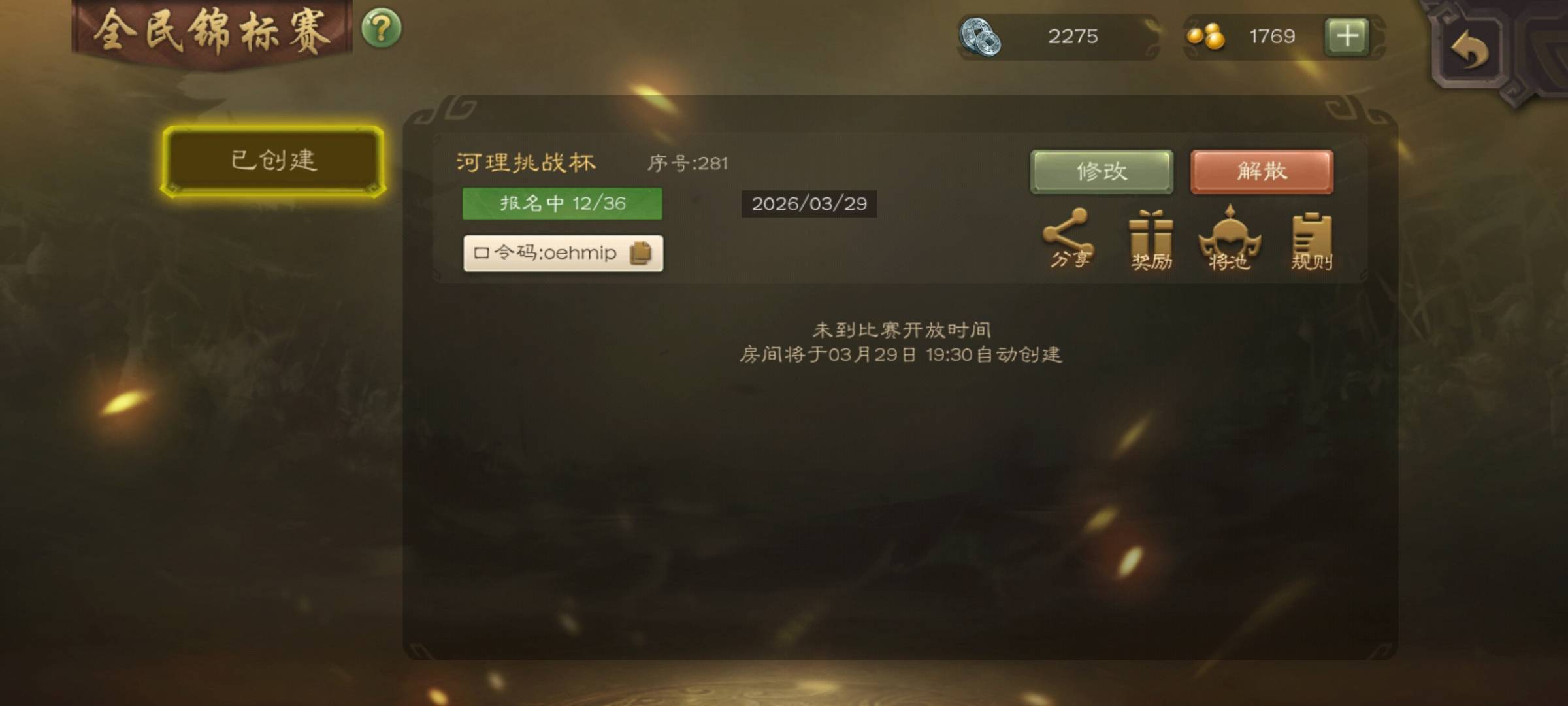
Task: Click the gold ingot currency icon
Action: (1206, 36)
